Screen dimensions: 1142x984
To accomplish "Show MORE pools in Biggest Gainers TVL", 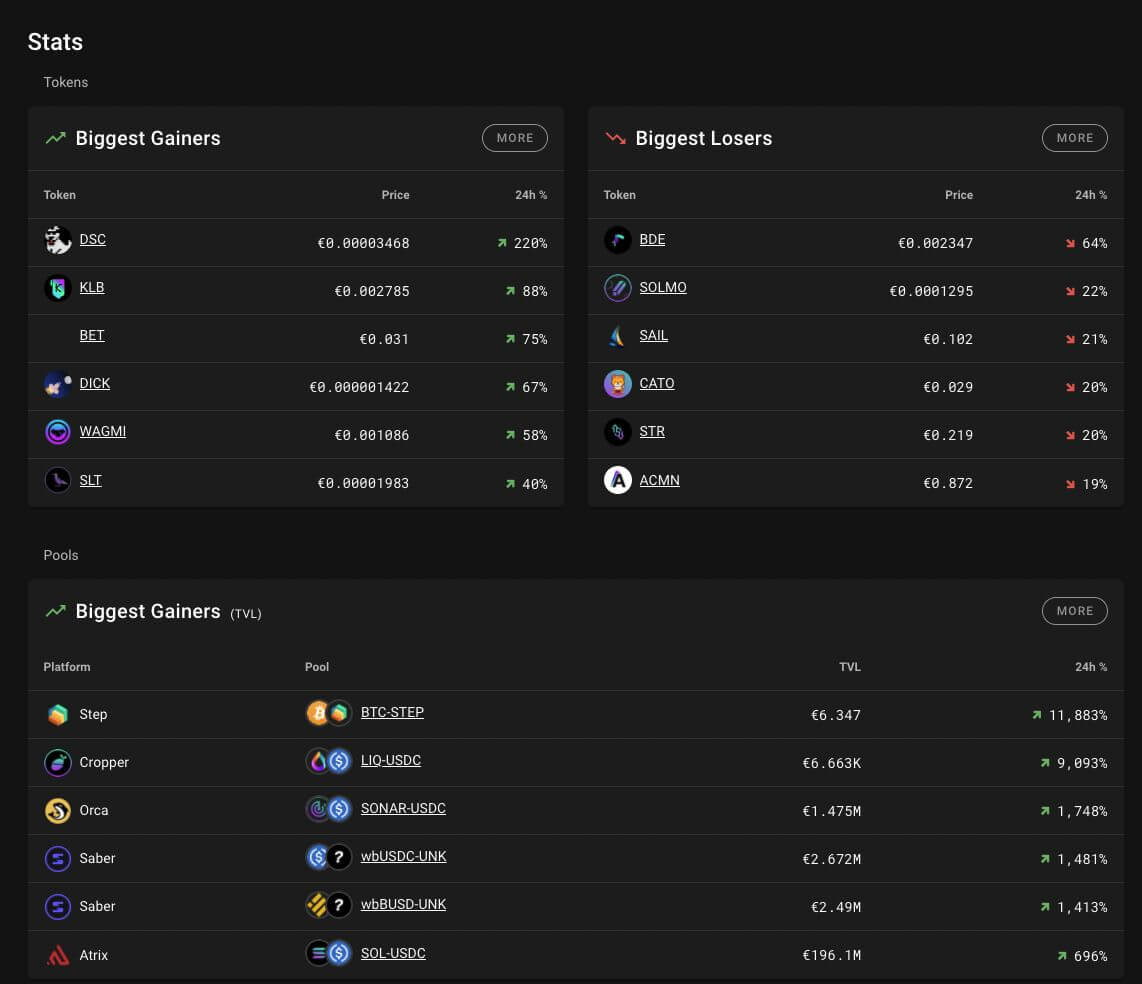I will (x=1074, y=611).
